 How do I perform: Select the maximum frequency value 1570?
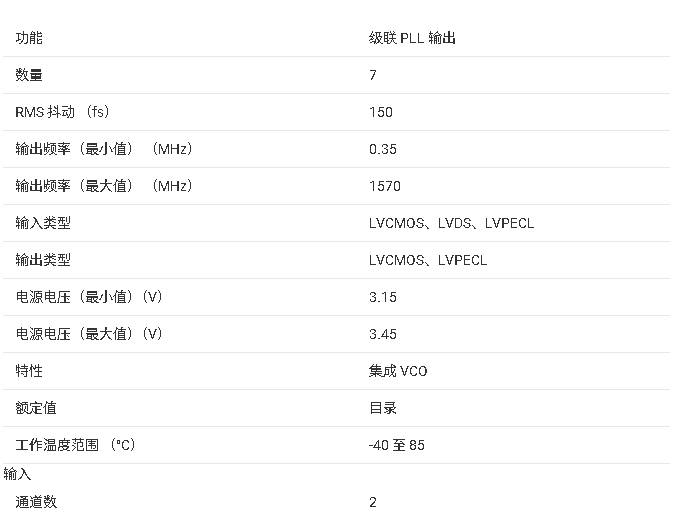[385, 186]
